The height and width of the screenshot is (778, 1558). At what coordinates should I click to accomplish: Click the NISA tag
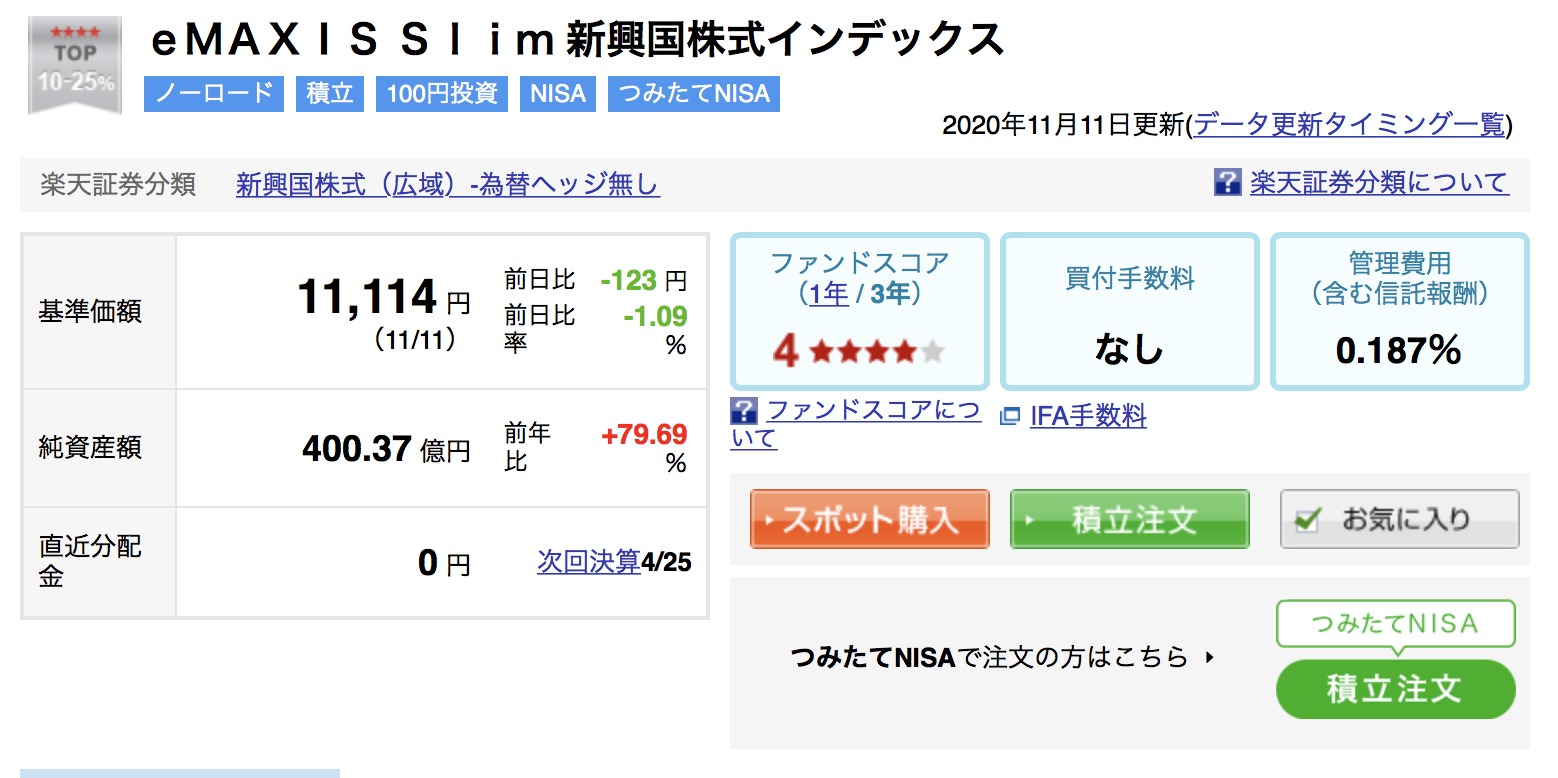[x=558, y=94]
